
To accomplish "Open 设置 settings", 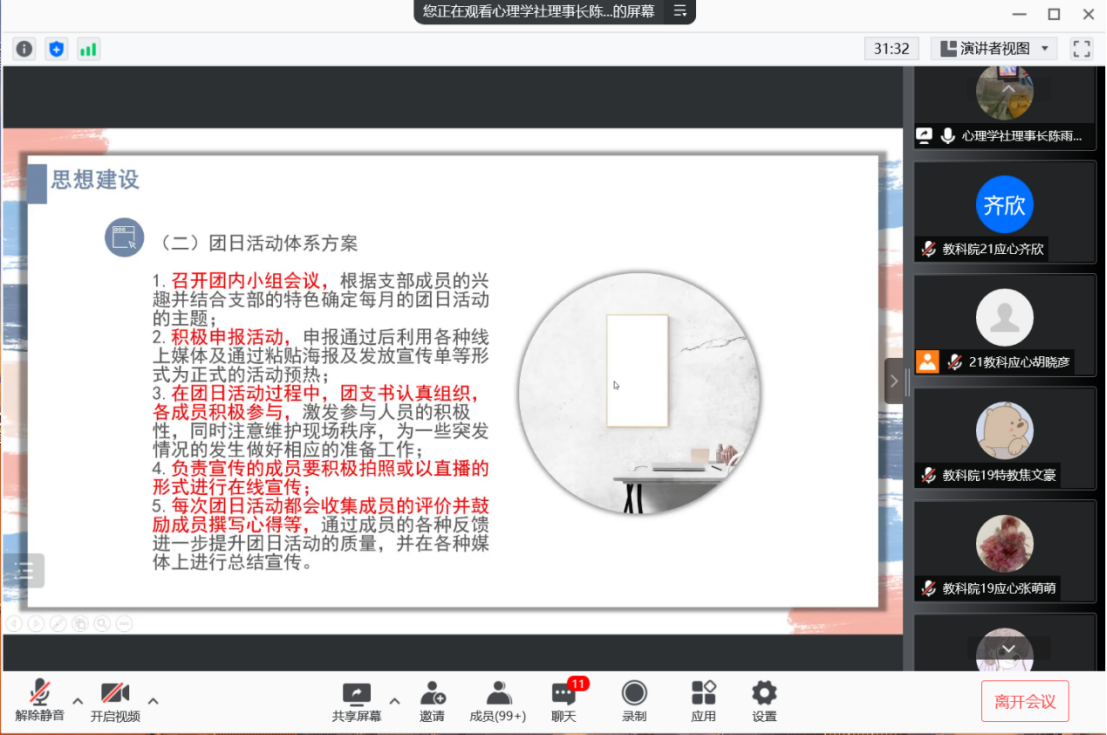I will tap(764, 700).
